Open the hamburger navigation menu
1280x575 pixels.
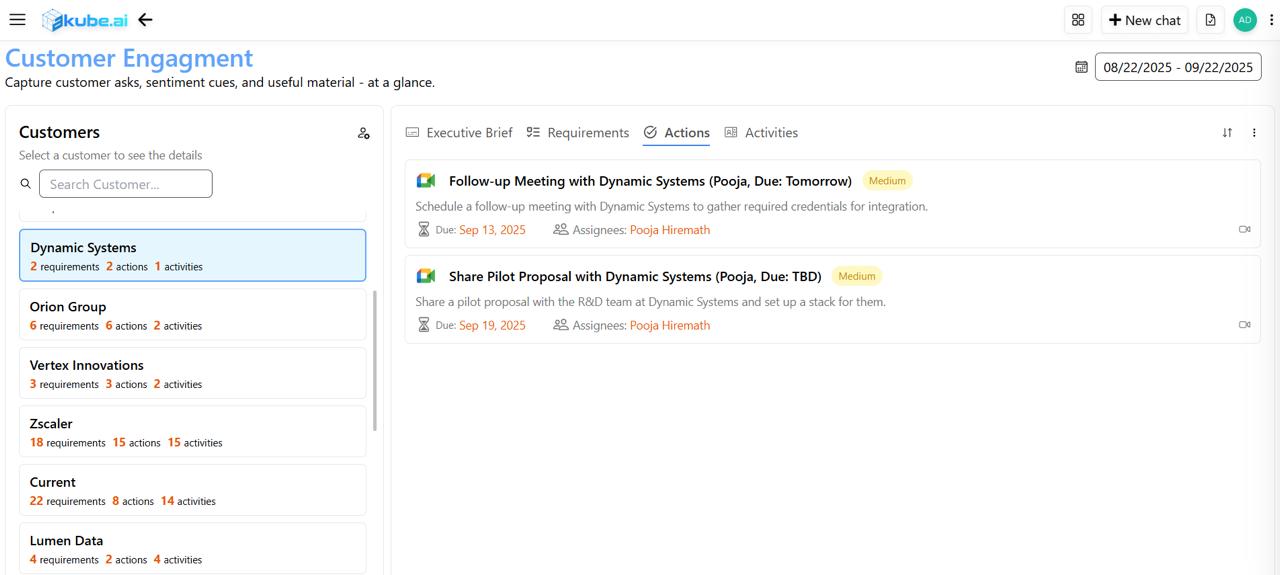click(17, 20)
